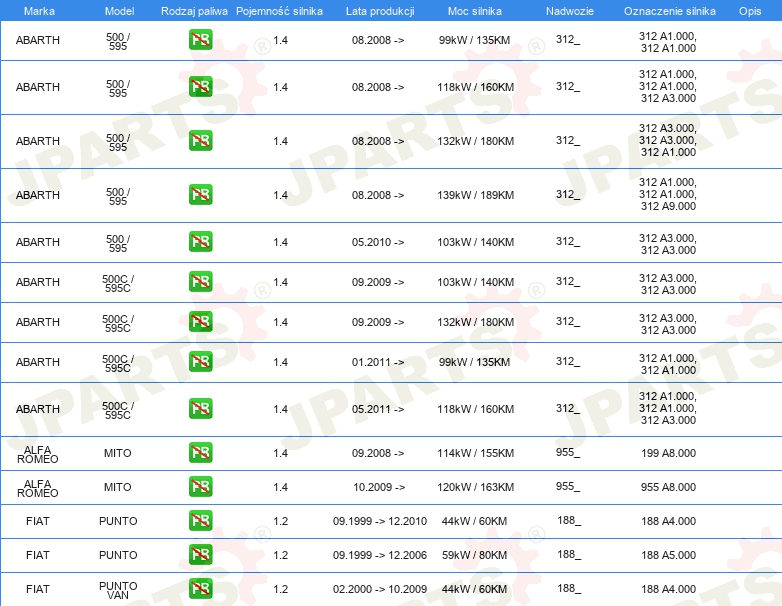The height and width of the screenshot is (606, 782).
Task: Click engine code 188 A5.000
Action: pyautogui.click(x=668, y=555)
